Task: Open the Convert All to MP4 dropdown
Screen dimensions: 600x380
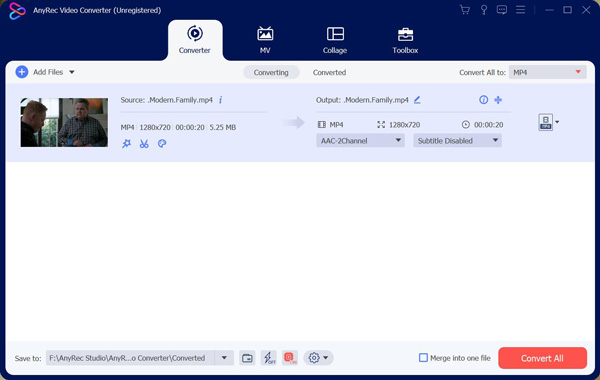Action: pos(547,72)
